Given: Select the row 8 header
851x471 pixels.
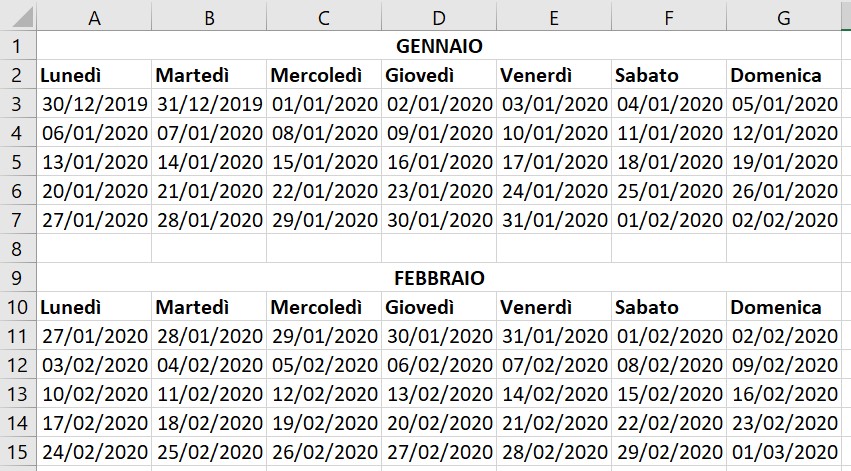Looking at the screenshot, I should 17,249.
